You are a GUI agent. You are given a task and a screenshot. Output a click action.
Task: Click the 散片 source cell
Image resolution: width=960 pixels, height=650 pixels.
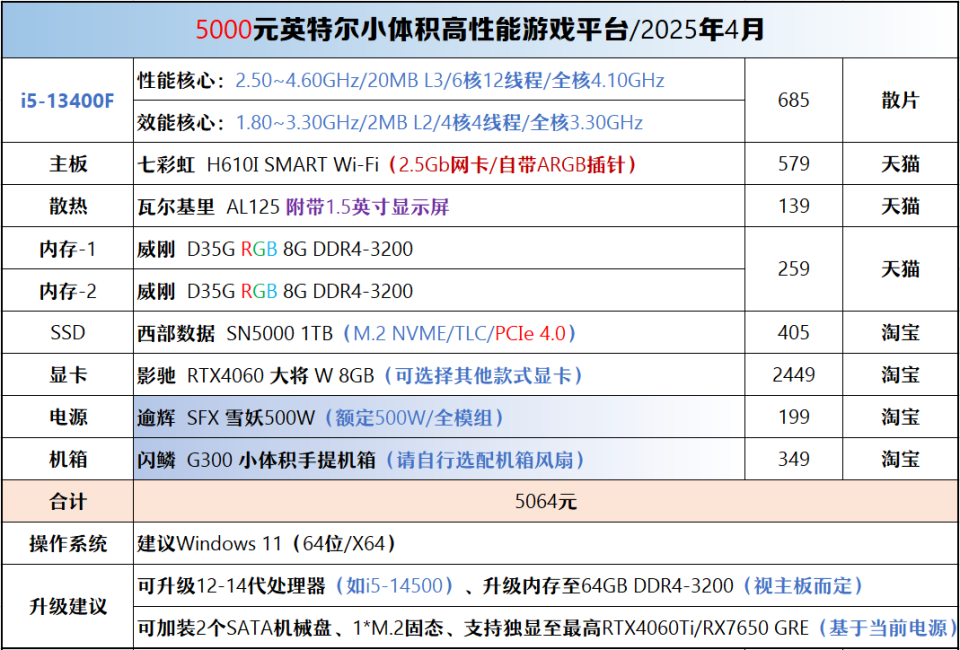pyautogui.click(x=901, y=100)
